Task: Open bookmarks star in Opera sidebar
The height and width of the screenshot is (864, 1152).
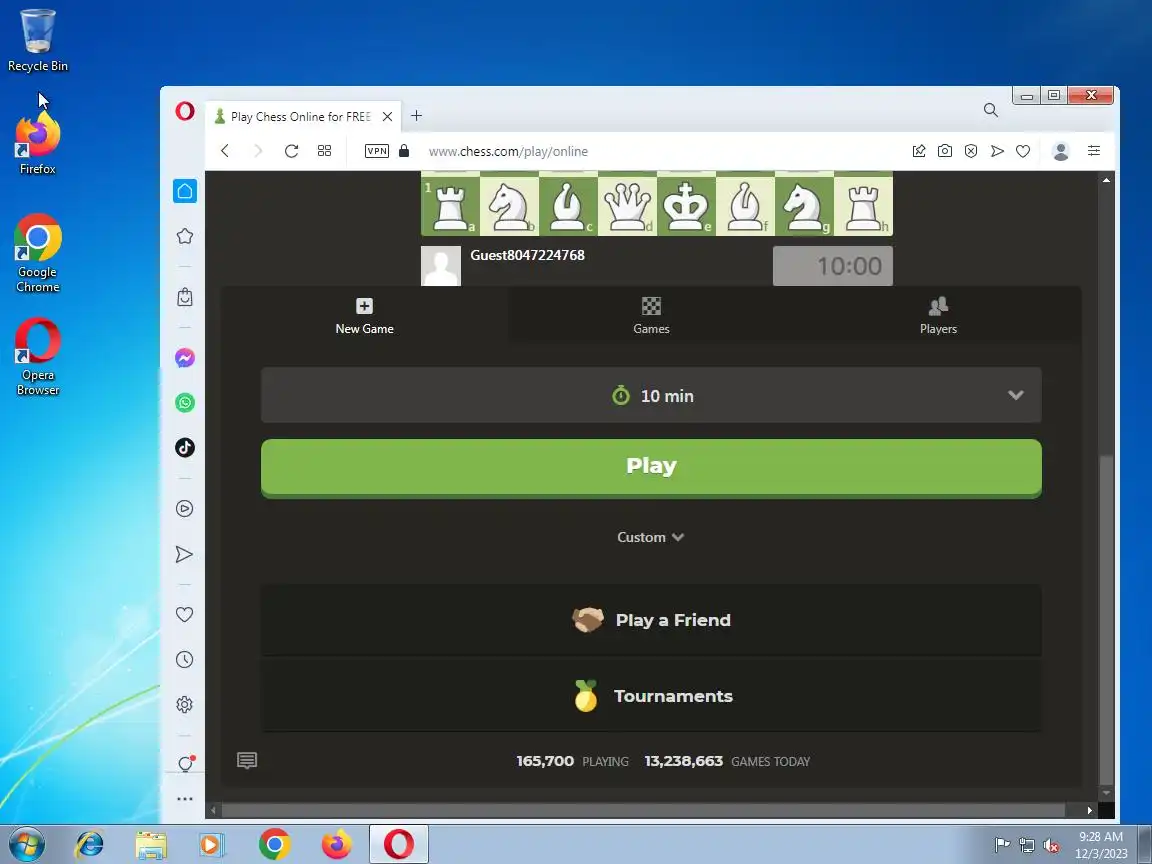Action: point(185,236)
